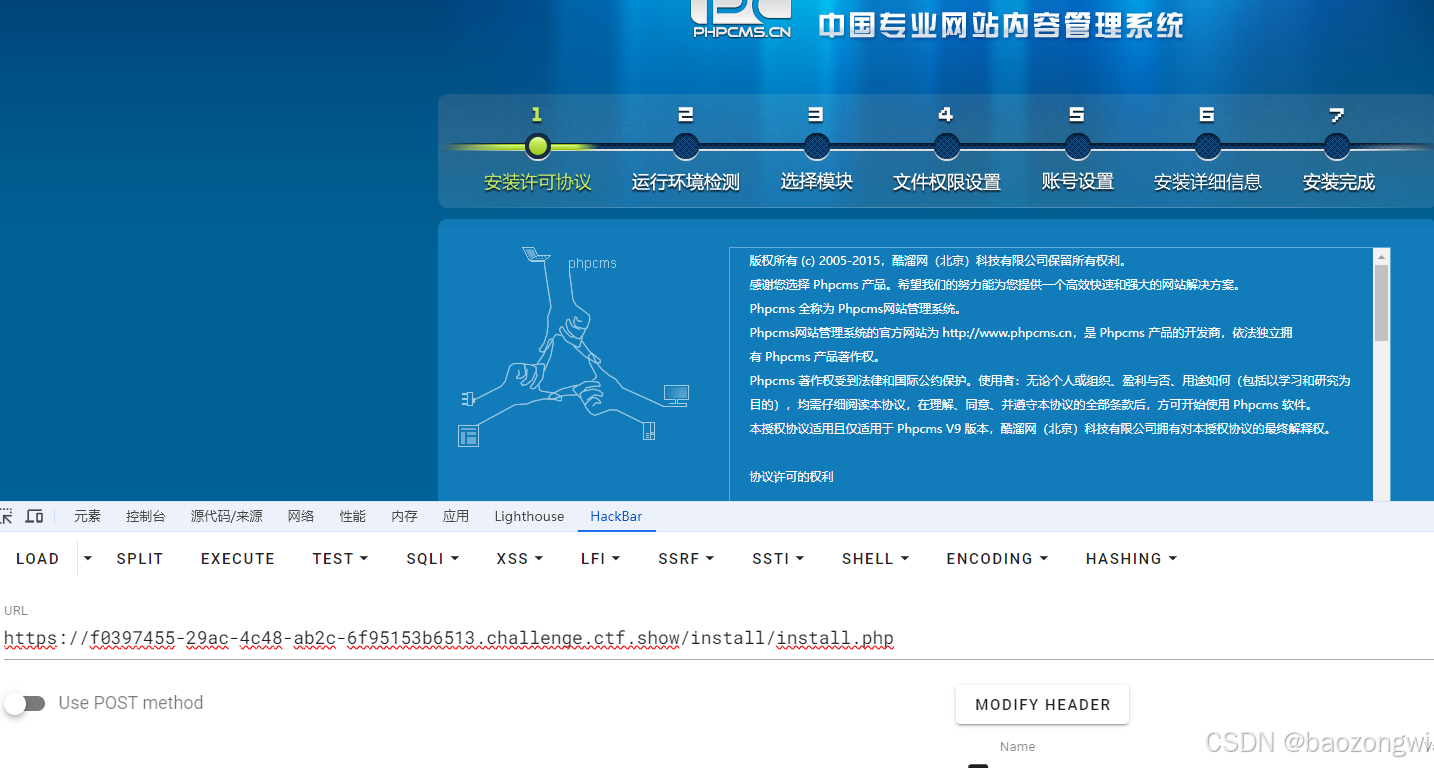Switch to the Lighthouse tab
1434x768 pixels.
[x=529, y=516]
